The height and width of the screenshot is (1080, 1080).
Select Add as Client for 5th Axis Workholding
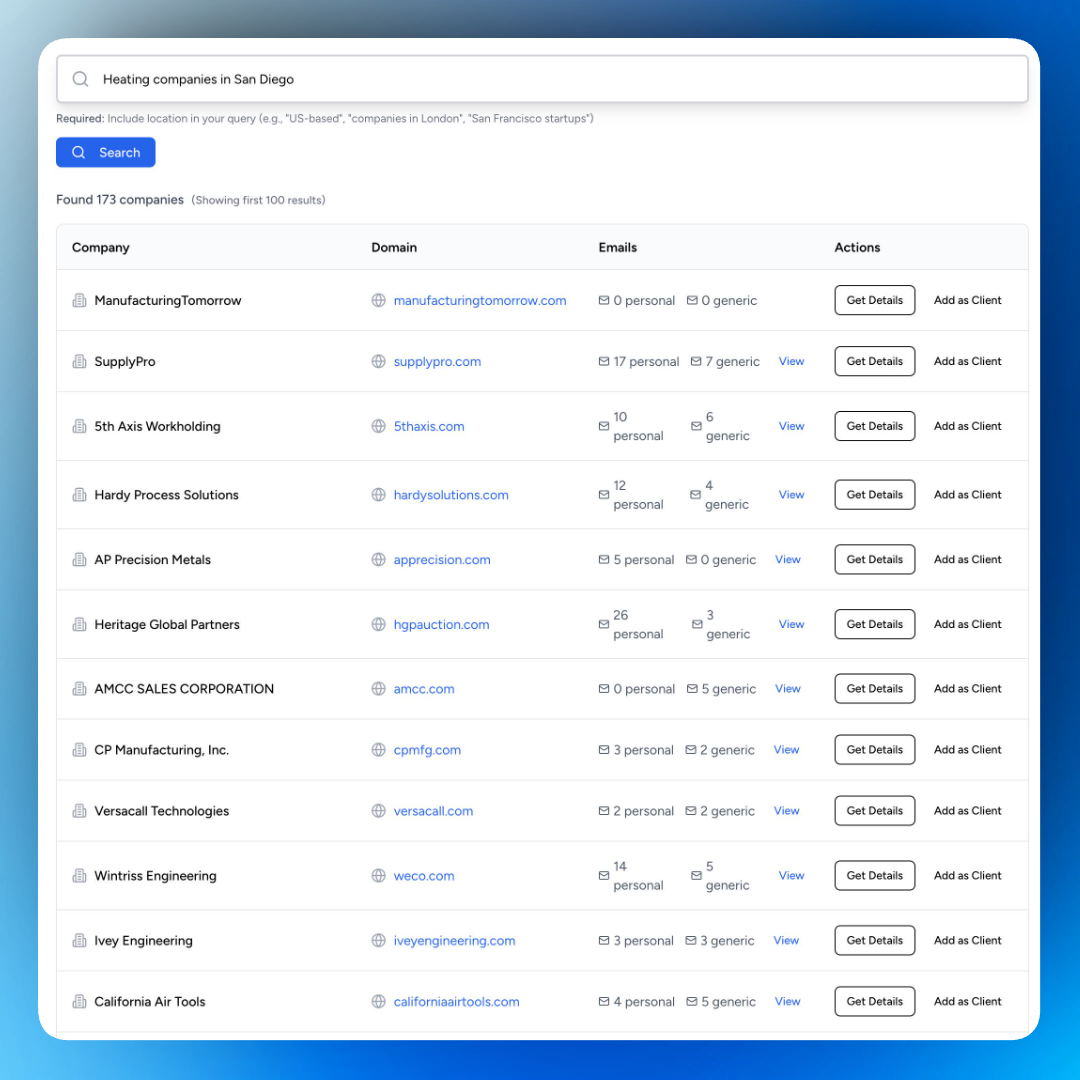(967, 425)
